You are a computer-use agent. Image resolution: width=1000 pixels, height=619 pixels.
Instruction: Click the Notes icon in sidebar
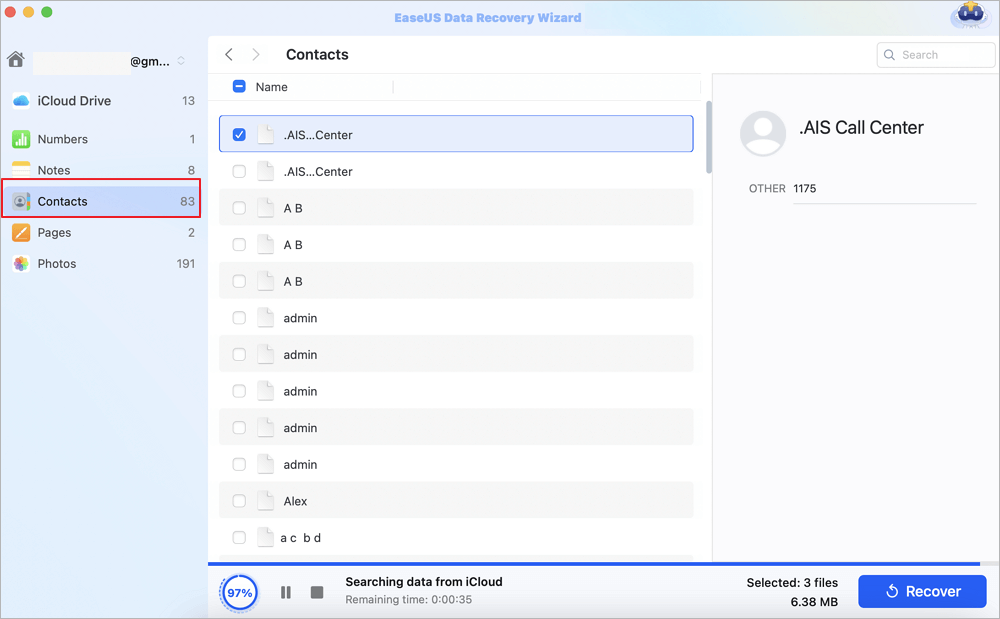click(x=21, y=170)
